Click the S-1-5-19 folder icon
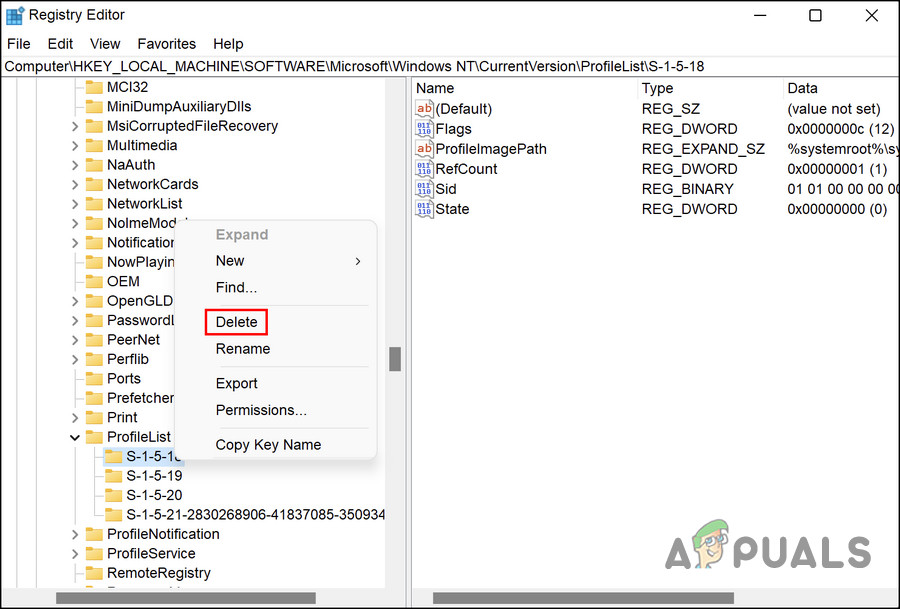The height and width of the screenshot is (609, 900). [x=114, y=476]
